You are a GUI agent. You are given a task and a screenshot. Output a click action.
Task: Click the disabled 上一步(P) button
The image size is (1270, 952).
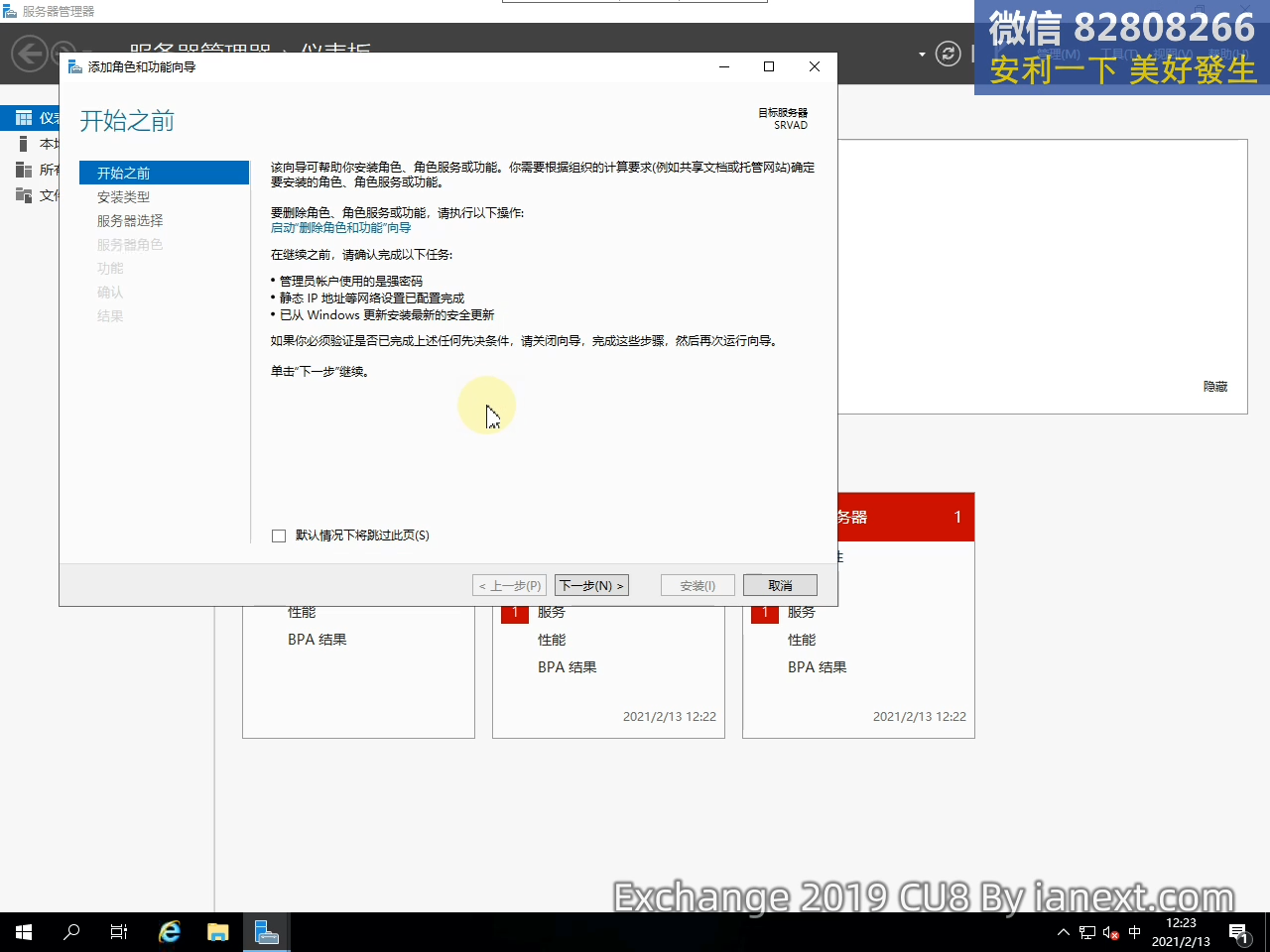[510, 586]
